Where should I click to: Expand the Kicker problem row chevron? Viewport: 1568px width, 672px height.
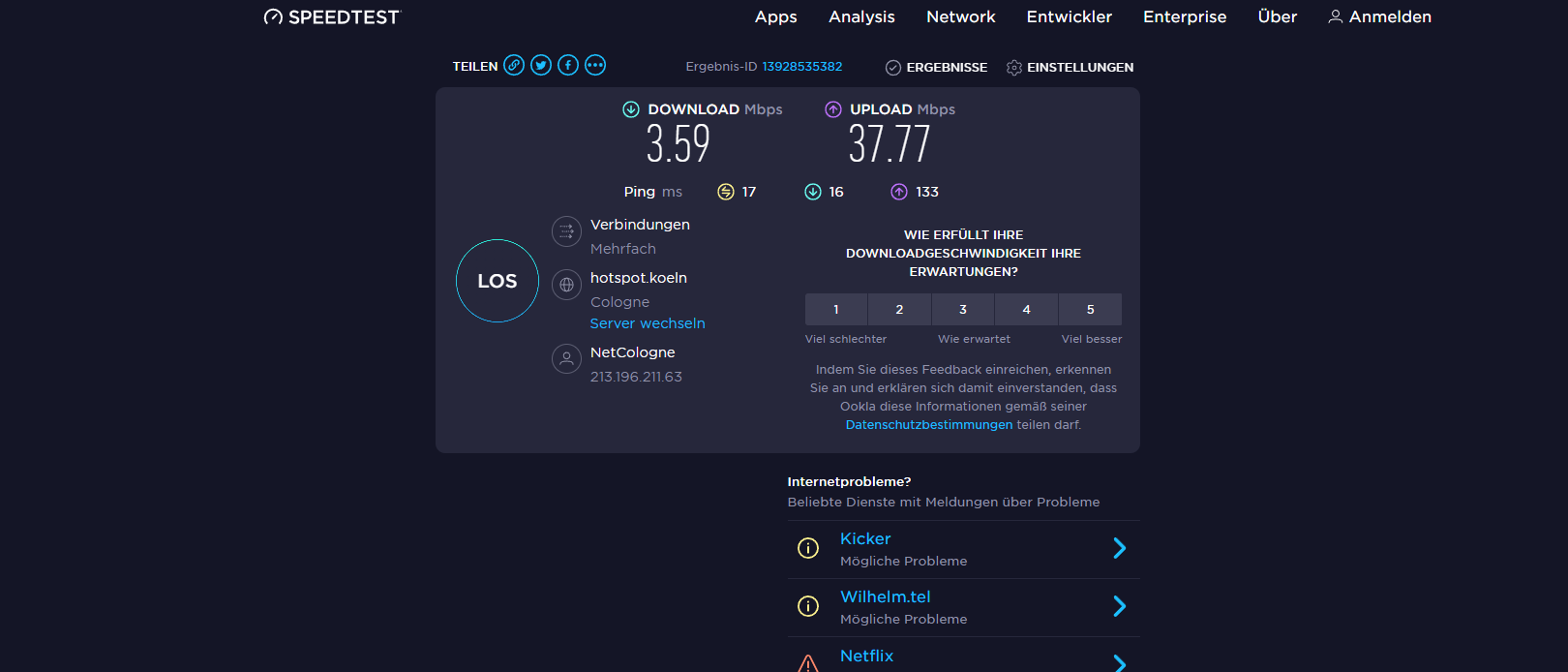click(x=1120, y=548)
